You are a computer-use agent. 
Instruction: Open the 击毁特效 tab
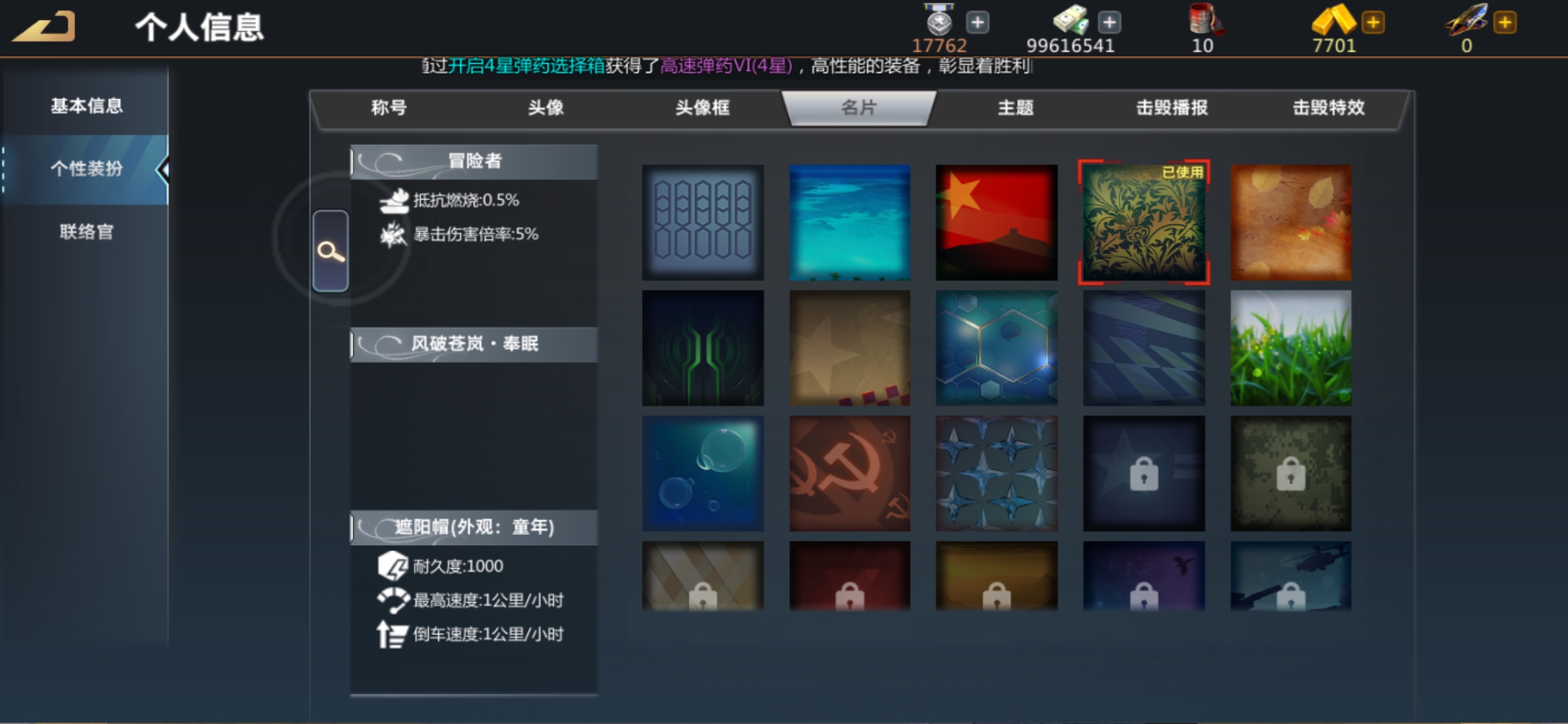(x=1328, y=107)
